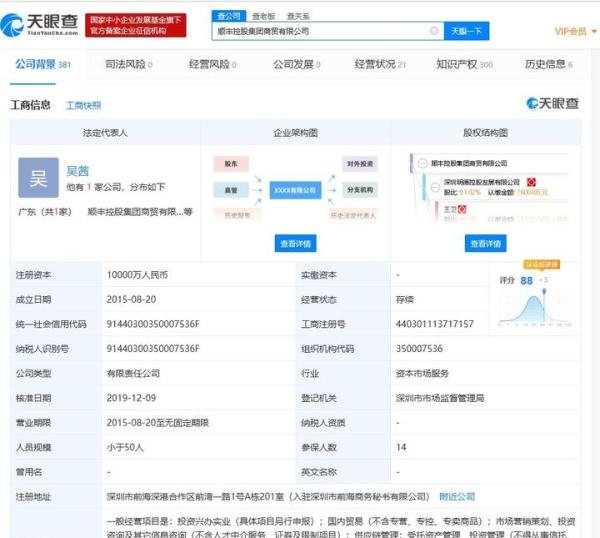Click the registered address text
This screenshot has width=600, height=538.
tap(268, 497)
